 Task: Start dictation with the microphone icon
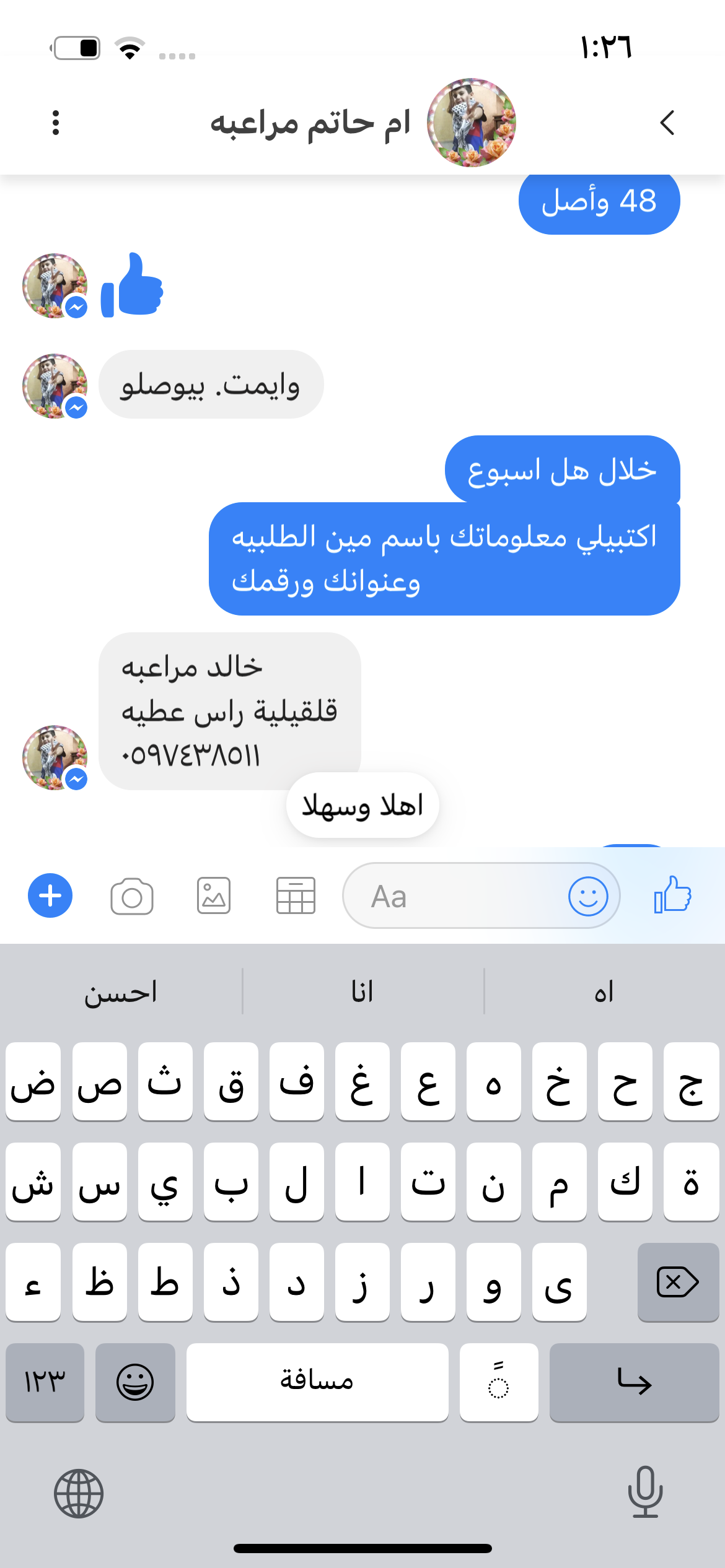click(x=645, y=1492)
